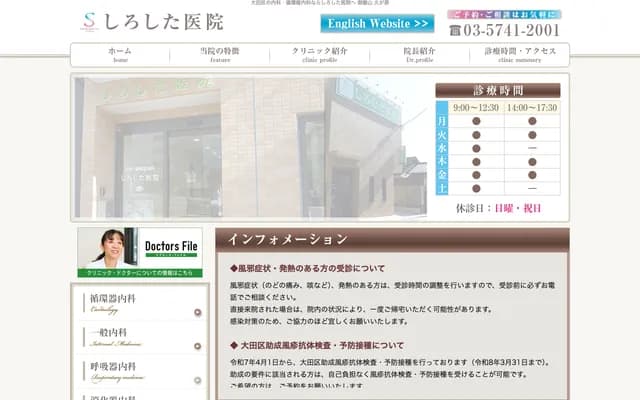This screenshot has width=640, height=400.
Task: Click the telephone icon next to the phone number
Action: pyautogui.click(x=455, y=31)
